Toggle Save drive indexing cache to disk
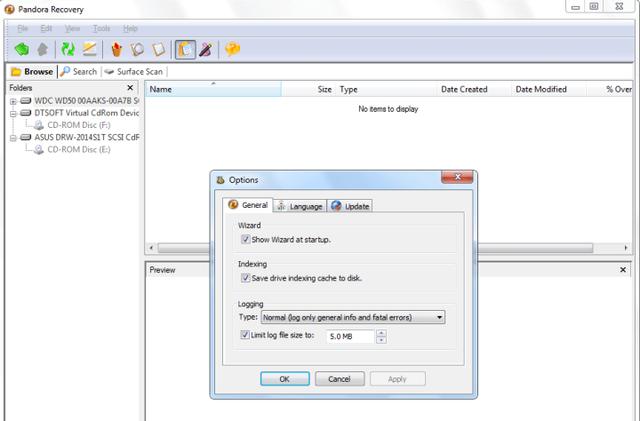Viewport: 640px width, 421px height. [245, 278]
